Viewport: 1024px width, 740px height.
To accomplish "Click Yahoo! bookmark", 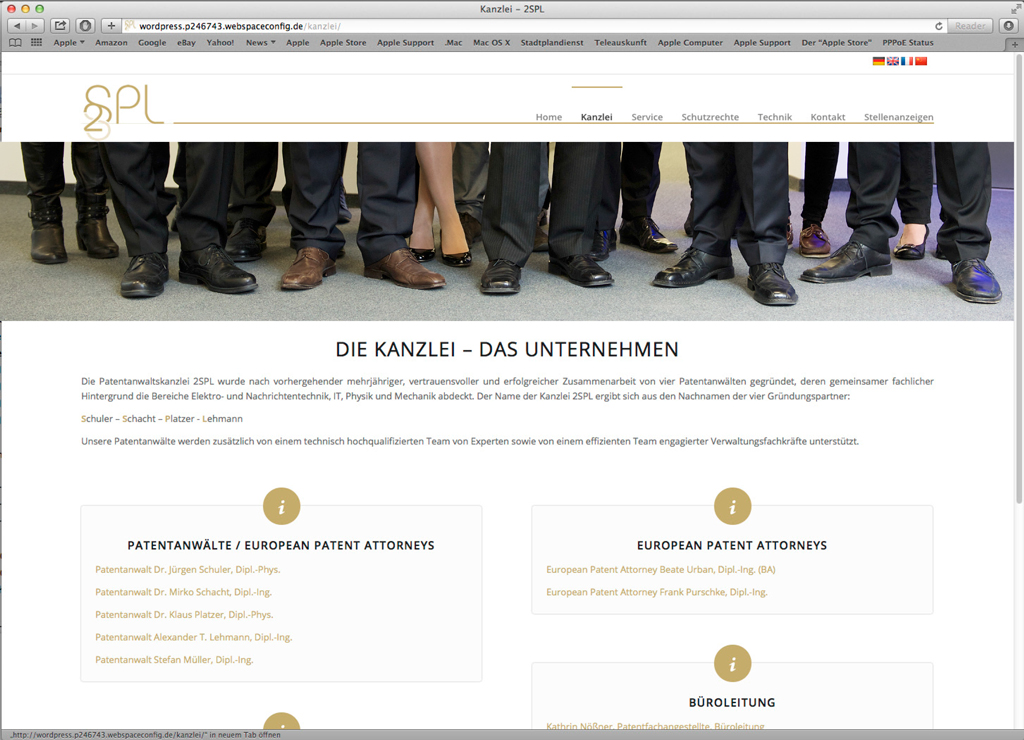I will tap(220, 42).
